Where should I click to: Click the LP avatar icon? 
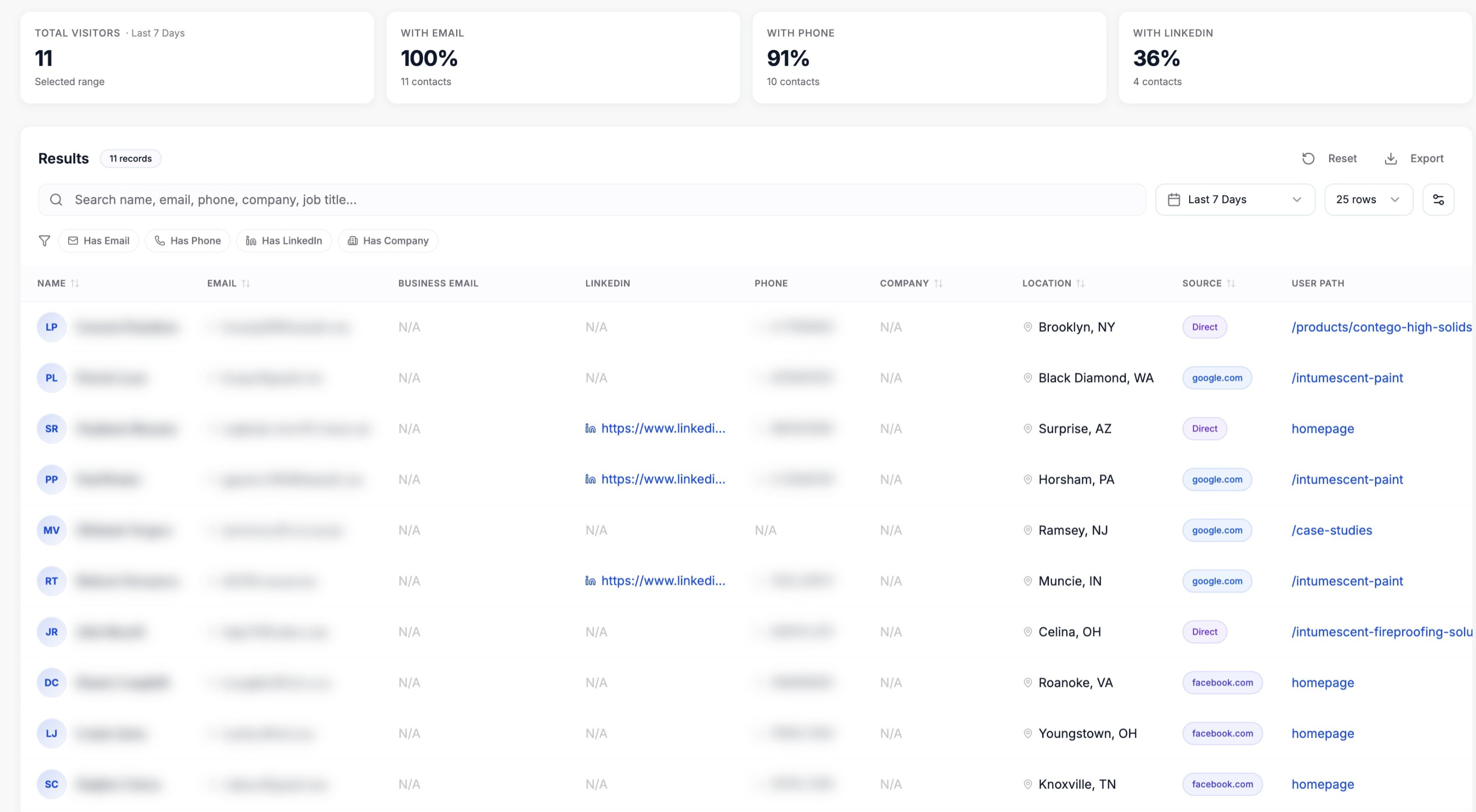(x=52, y=327)
